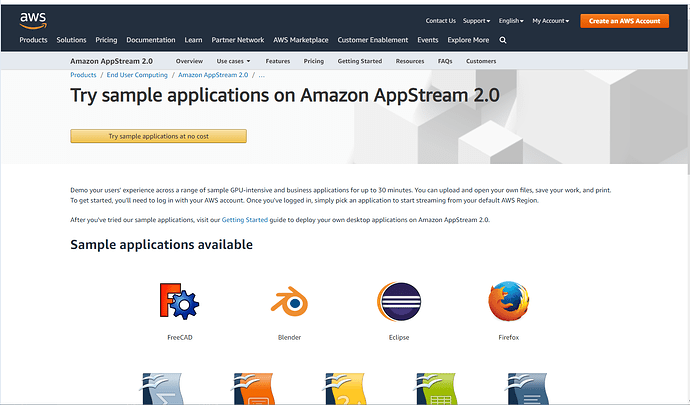The height and width of the screenshot is (405, 690).
Task: Open the Learn menu
Action: (193, 40)
